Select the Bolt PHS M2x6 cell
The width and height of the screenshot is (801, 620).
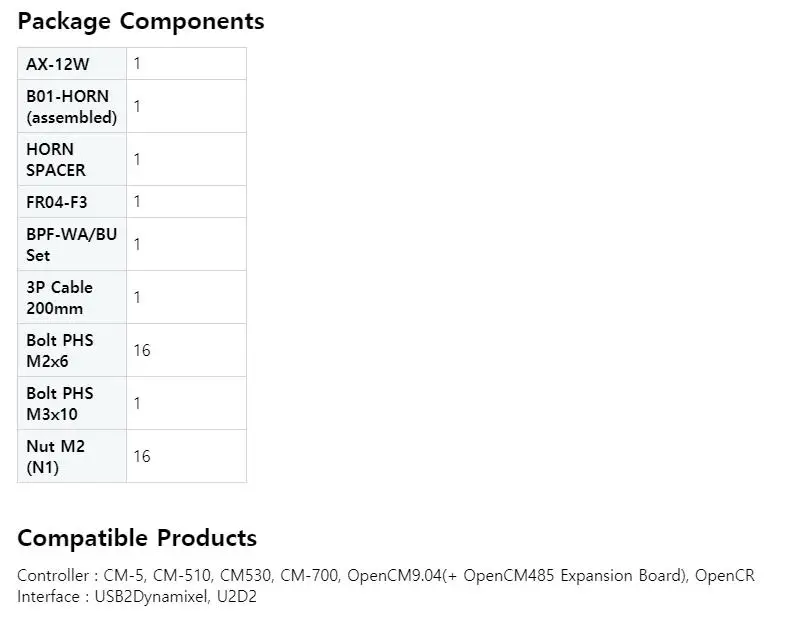click(72, 350)
